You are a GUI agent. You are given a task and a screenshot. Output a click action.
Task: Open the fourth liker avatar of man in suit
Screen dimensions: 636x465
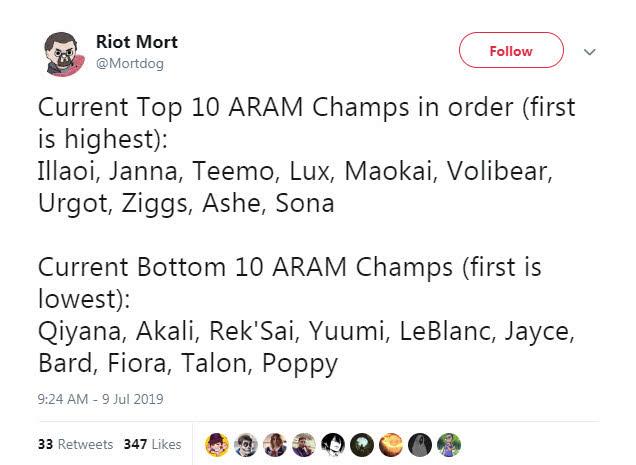coord(304,444)
